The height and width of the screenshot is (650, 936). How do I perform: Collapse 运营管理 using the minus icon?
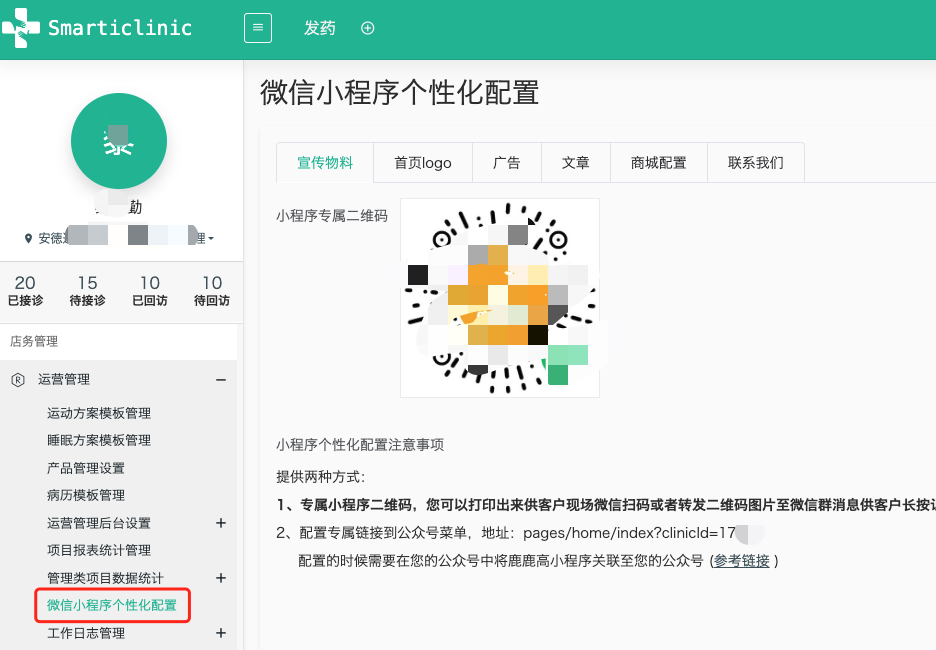(x=221, y=380)
